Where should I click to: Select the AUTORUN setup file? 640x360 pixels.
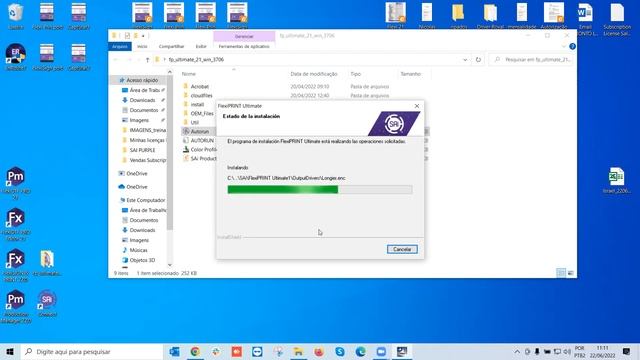(x=202, y=140)
